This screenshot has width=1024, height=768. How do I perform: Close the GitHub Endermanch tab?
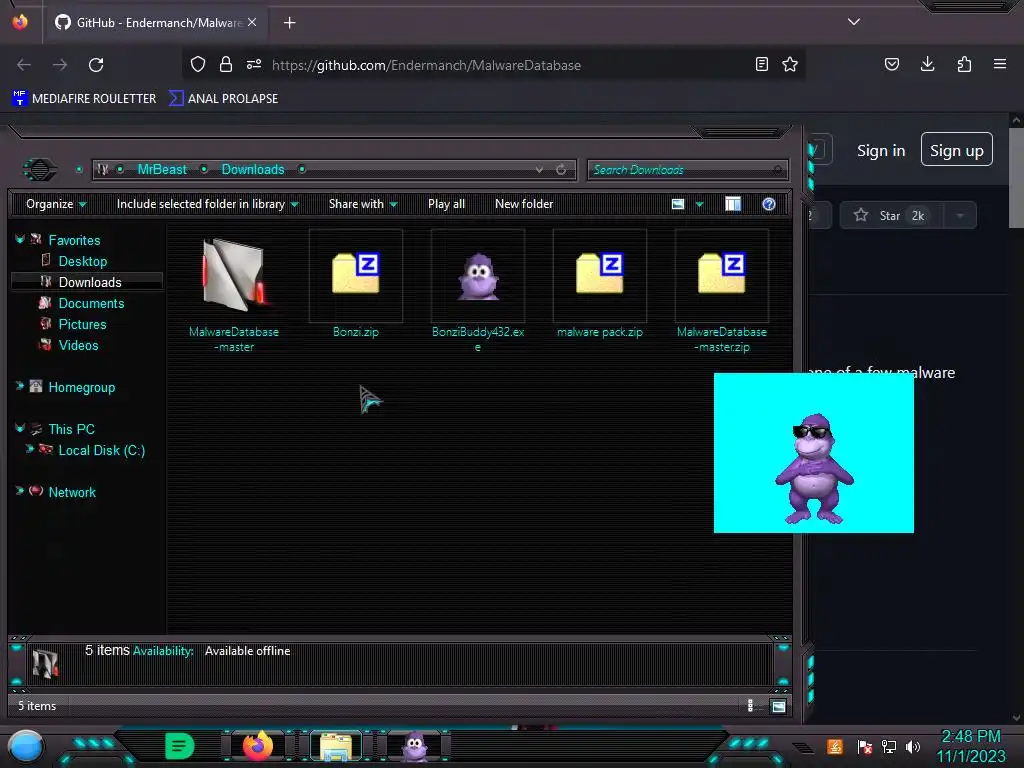pyautogui.click(x=252, y=22)
